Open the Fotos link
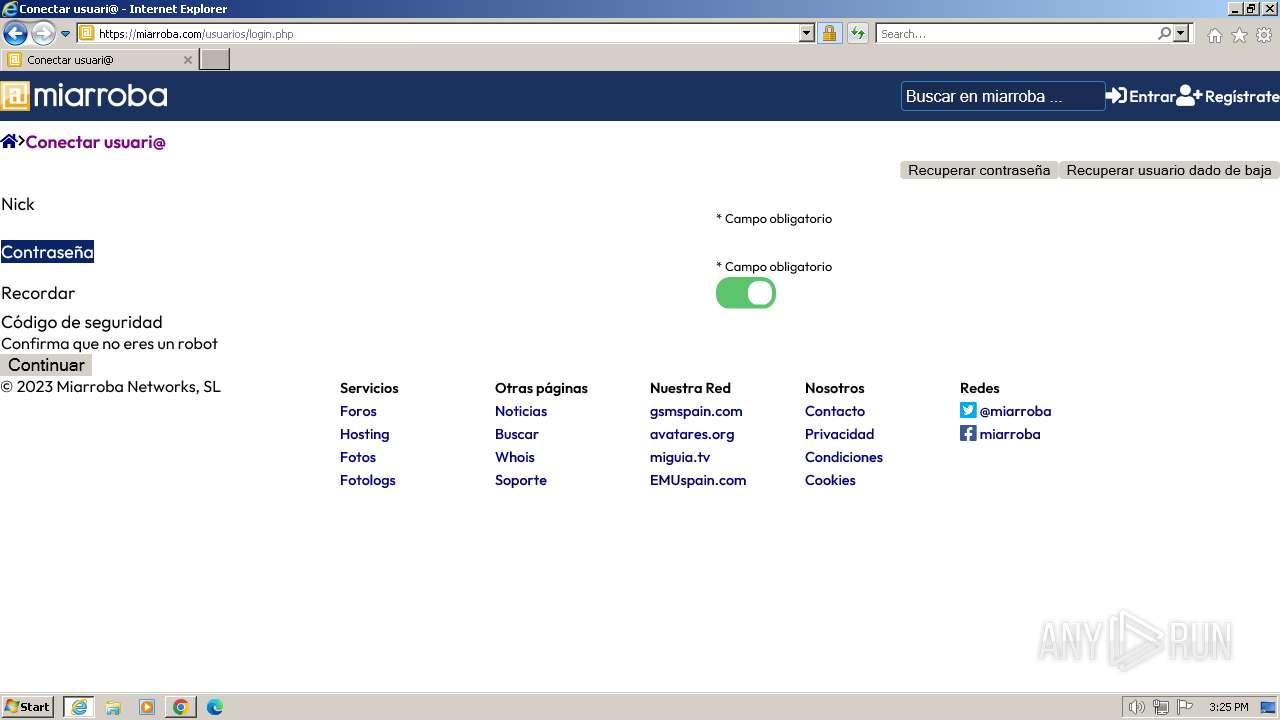The image size is (1280, 720). pos(358,457)
